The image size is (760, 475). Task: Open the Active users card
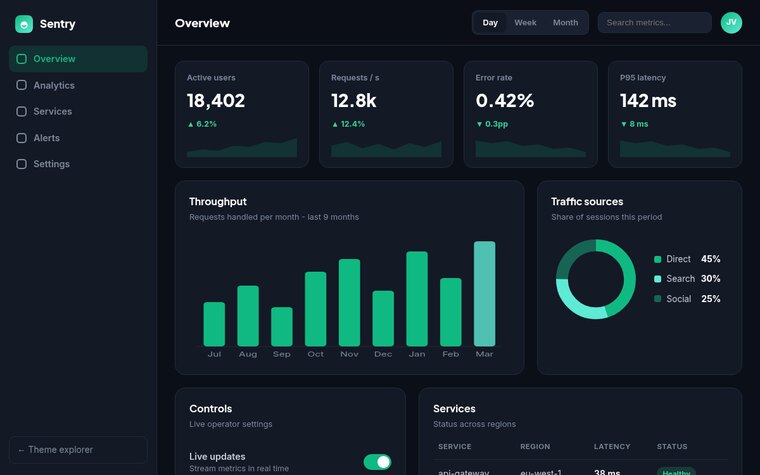pos(242,114)
